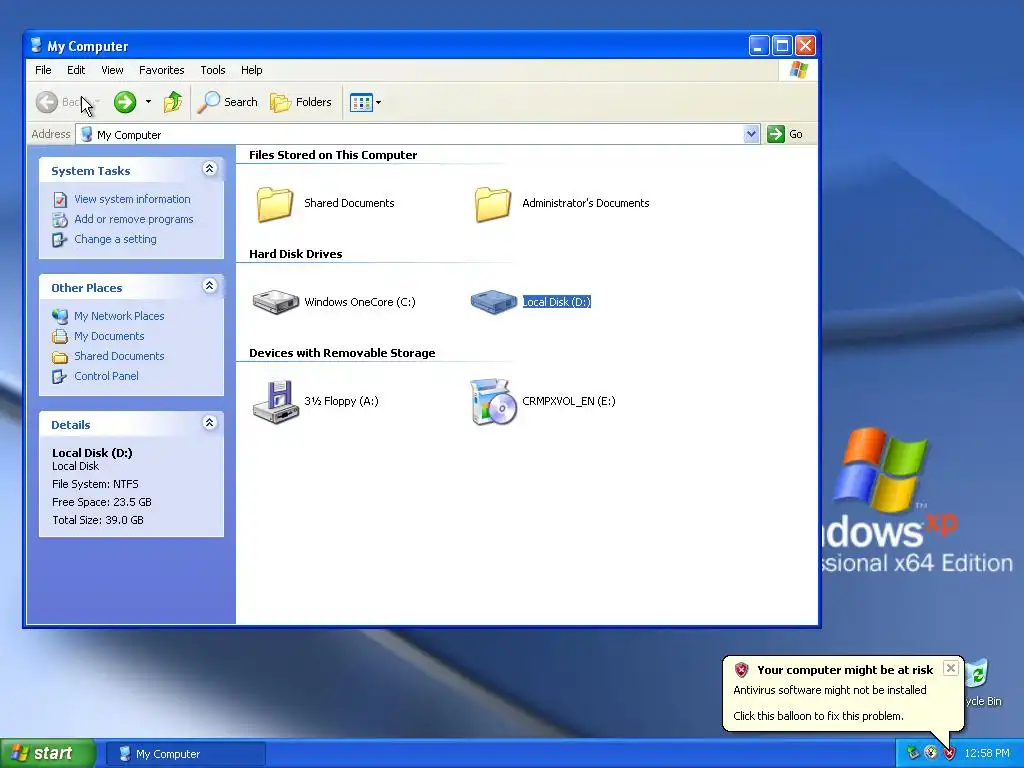The width and height of the screenshot is (1024, 768).
Task: Click the View system information icon
Action: [59, 199]
